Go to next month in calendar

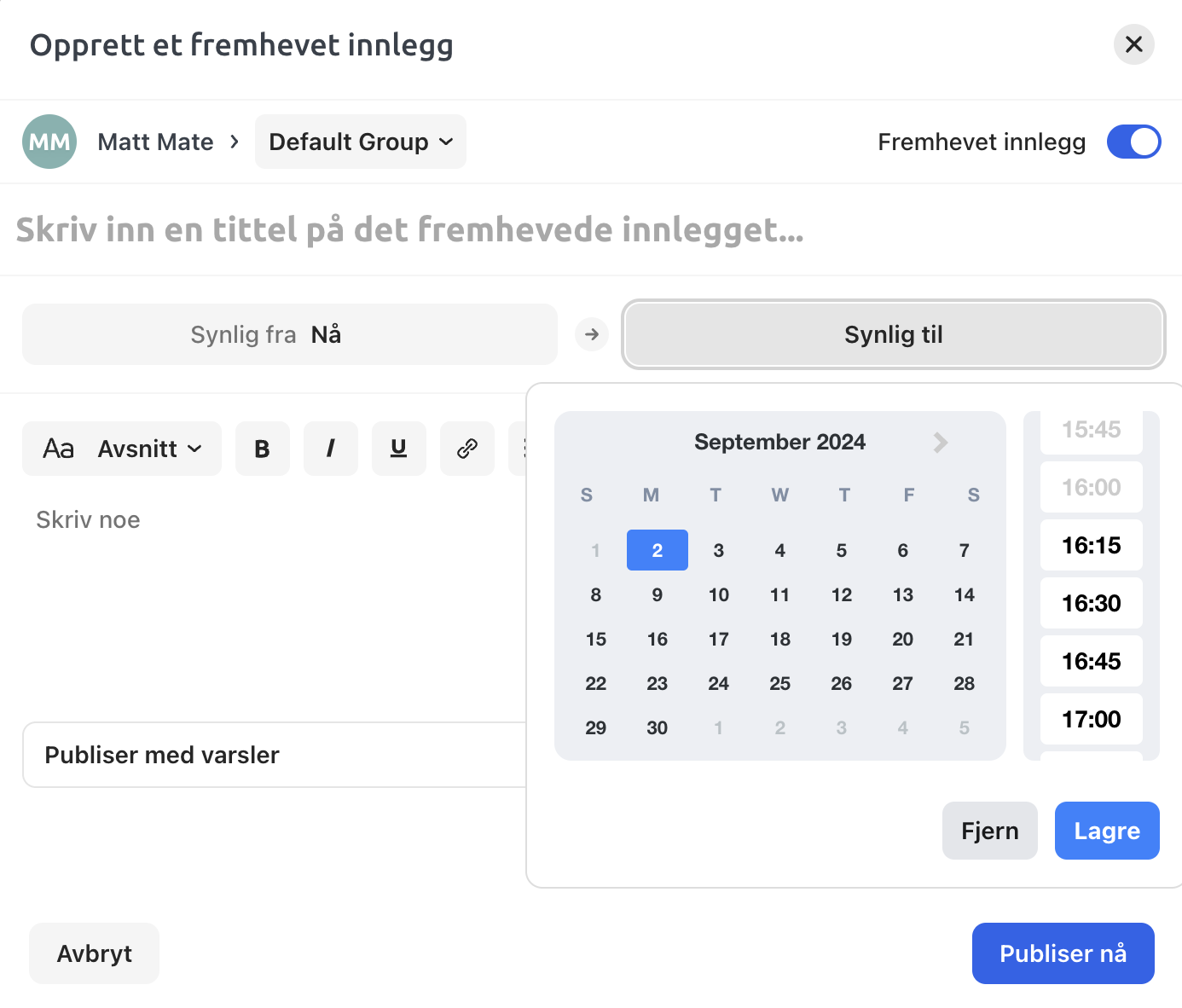pyautogui.click(x=940, y=443)
